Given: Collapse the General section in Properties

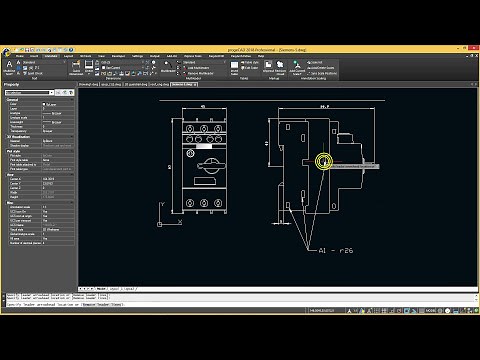Looking at the screenshot, I should (x=72, y=99).
